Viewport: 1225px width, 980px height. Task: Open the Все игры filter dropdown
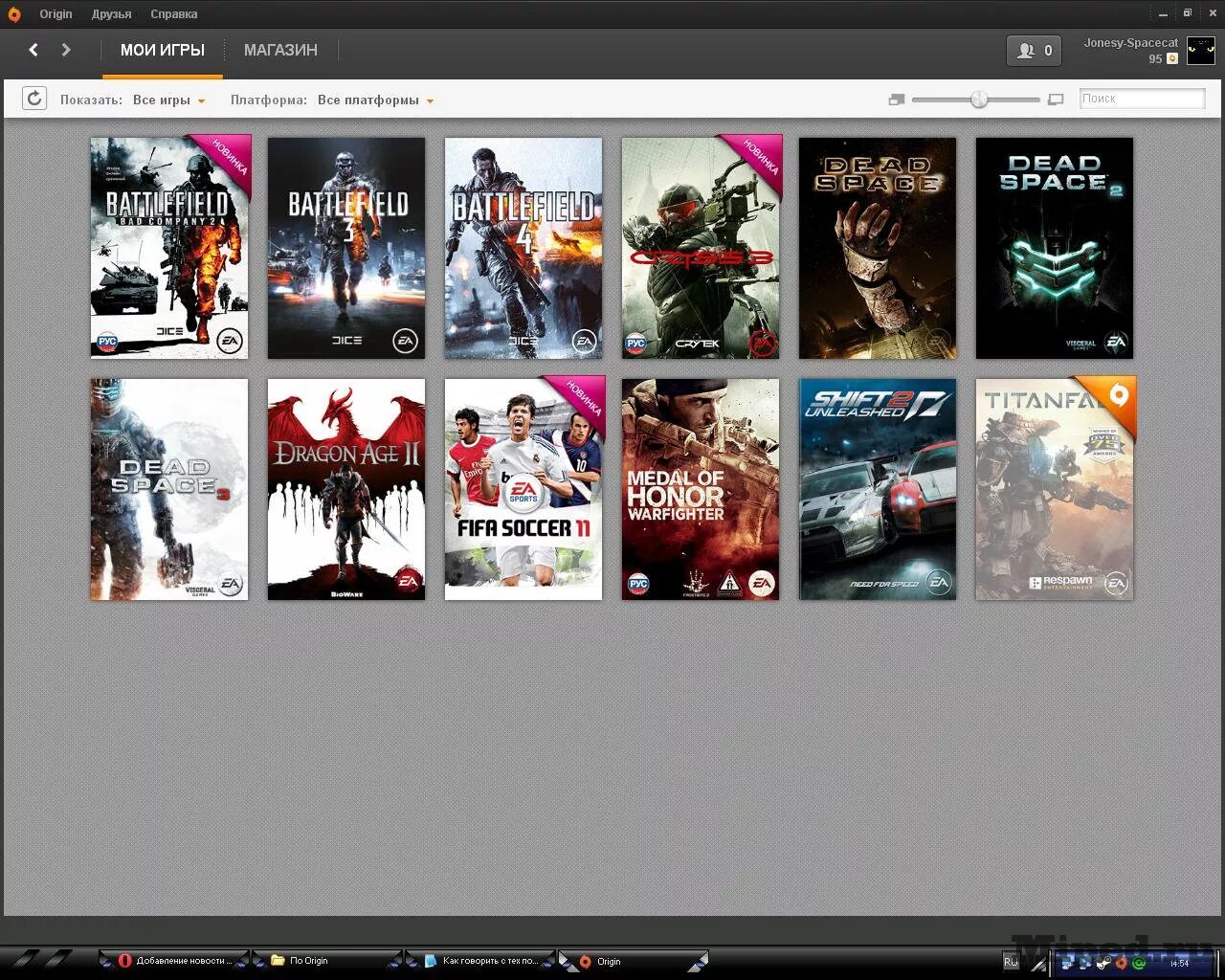[x=169, y=99]
